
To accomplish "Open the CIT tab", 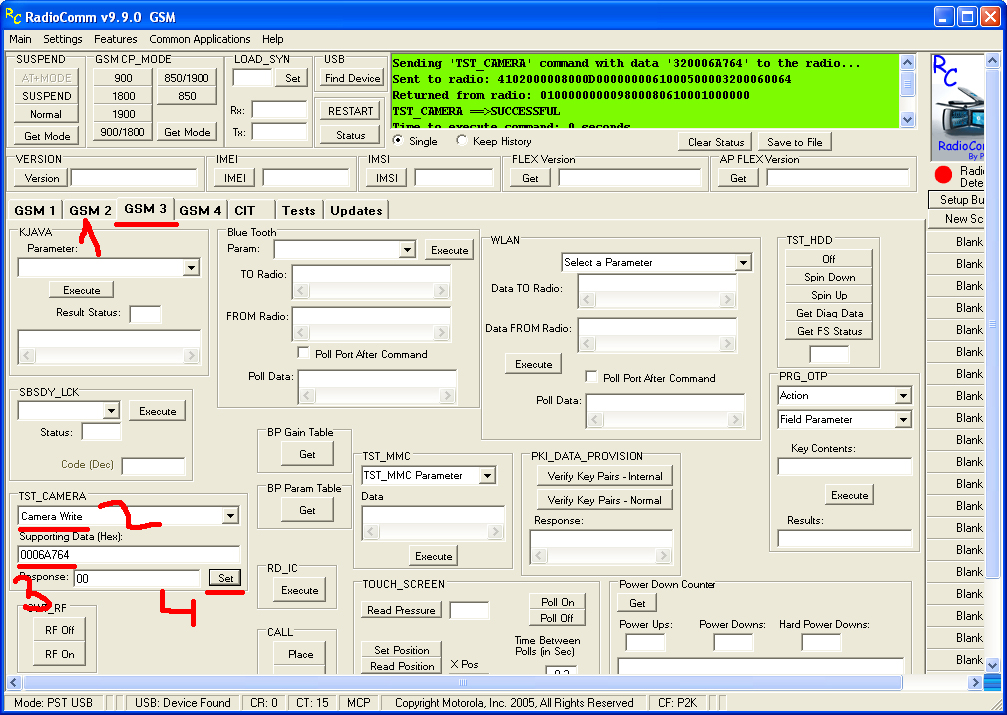I will (245, 211).
